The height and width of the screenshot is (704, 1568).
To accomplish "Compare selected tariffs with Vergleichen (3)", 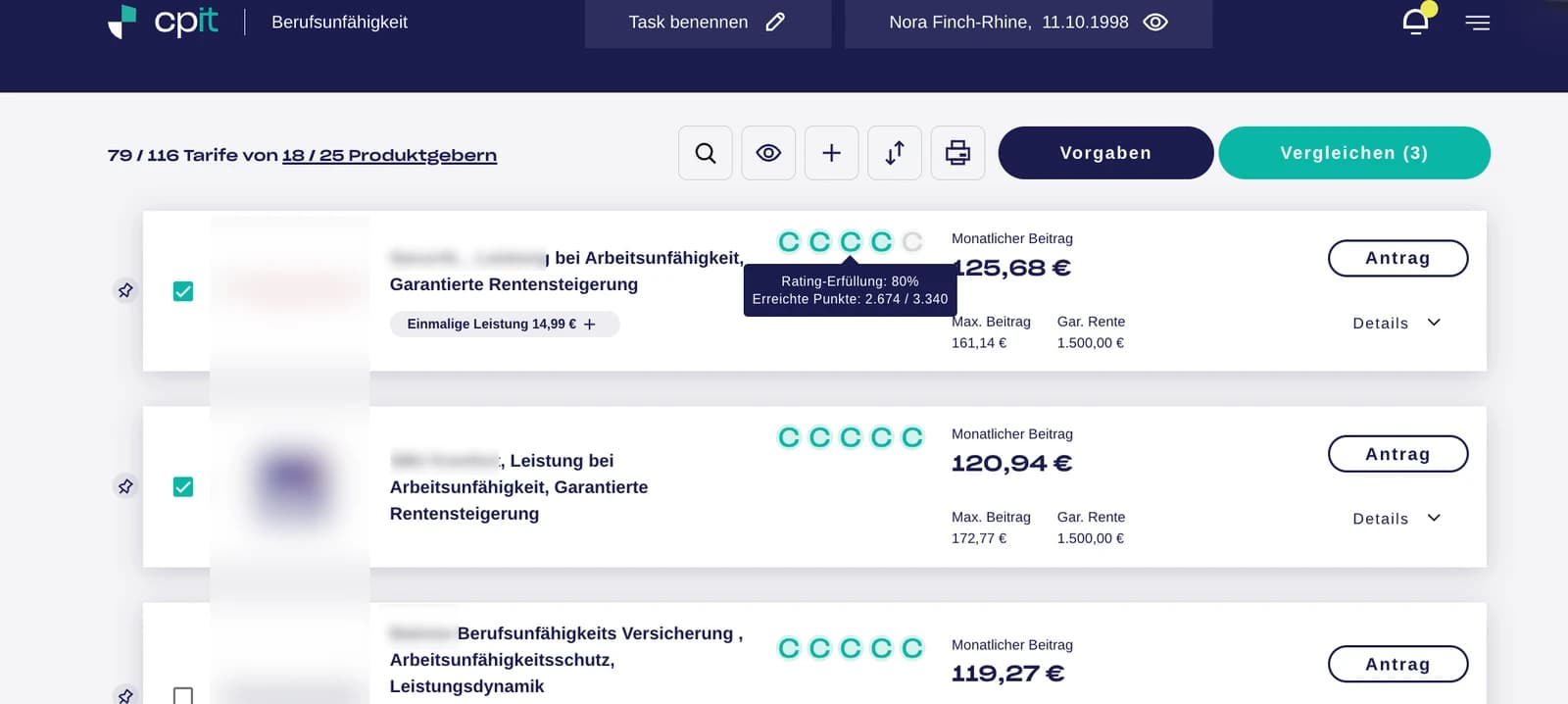I will pos(1354,153).
